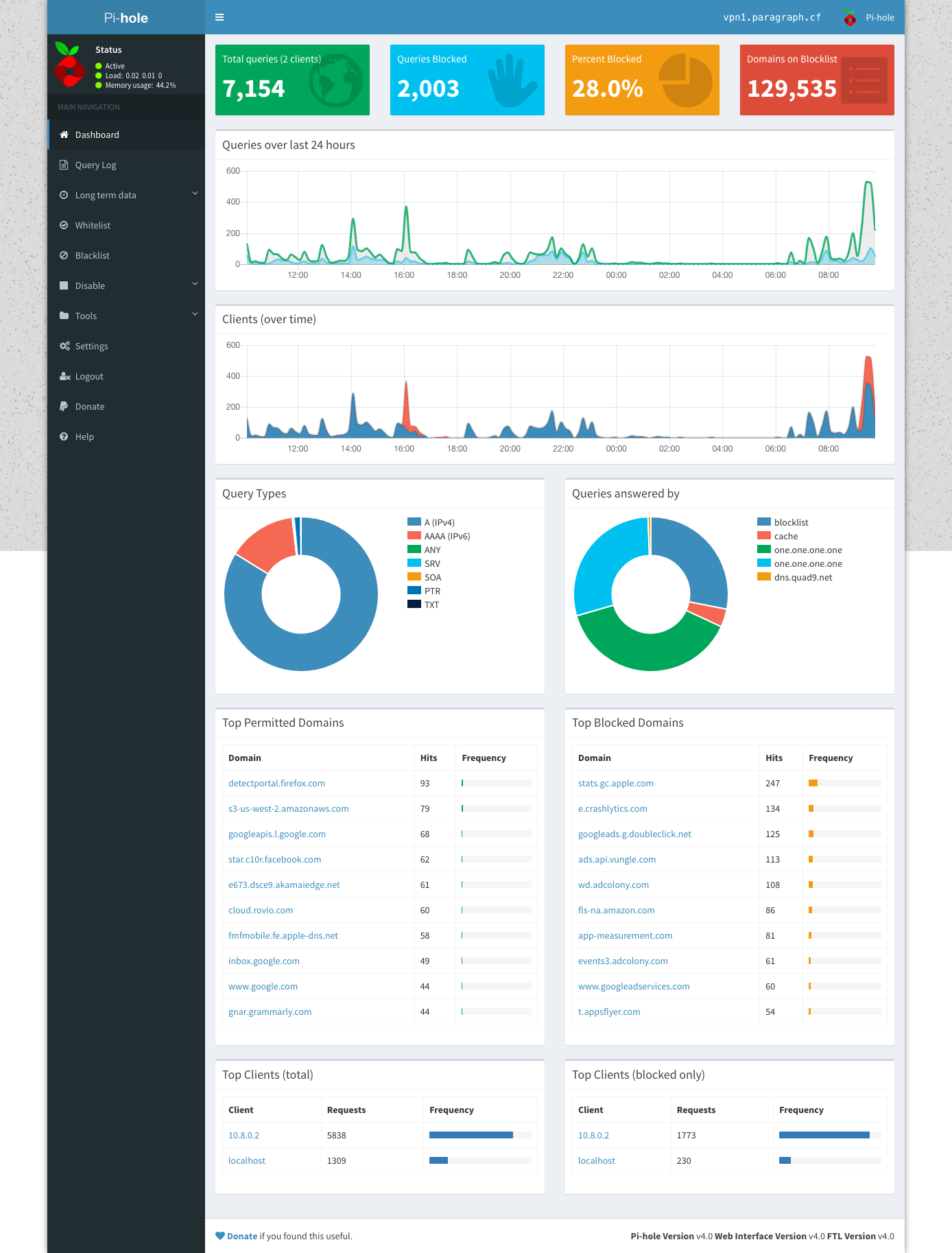
Task: Click the Donate PayPal icon
Action: (x=64, y=406)
